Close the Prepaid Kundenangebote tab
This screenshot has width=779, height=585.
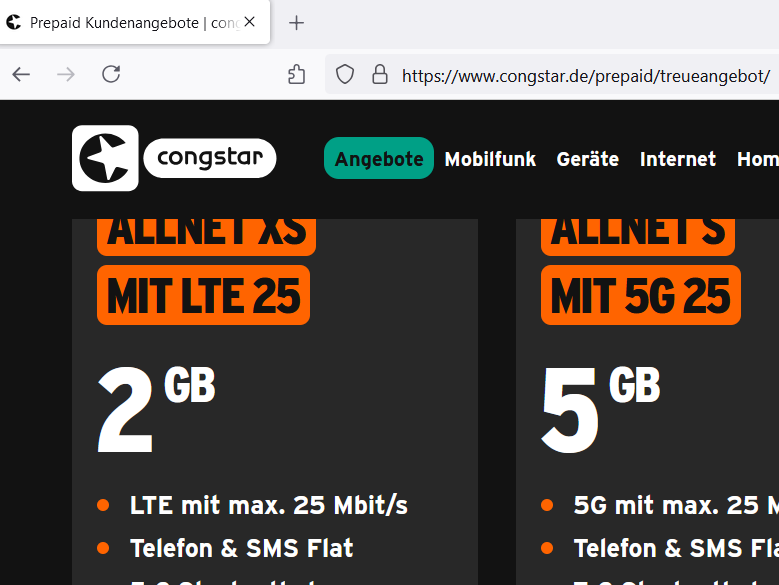(x=250, y=22)
